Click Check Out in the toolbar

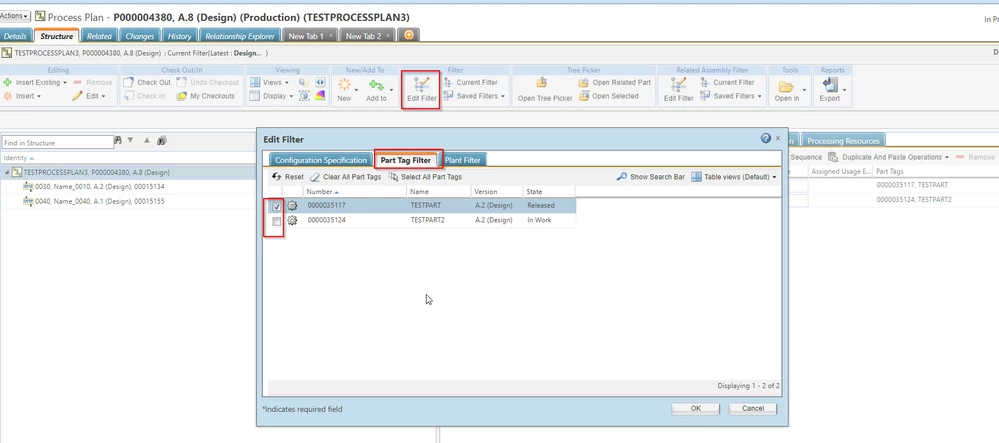(x=147, y=82)
